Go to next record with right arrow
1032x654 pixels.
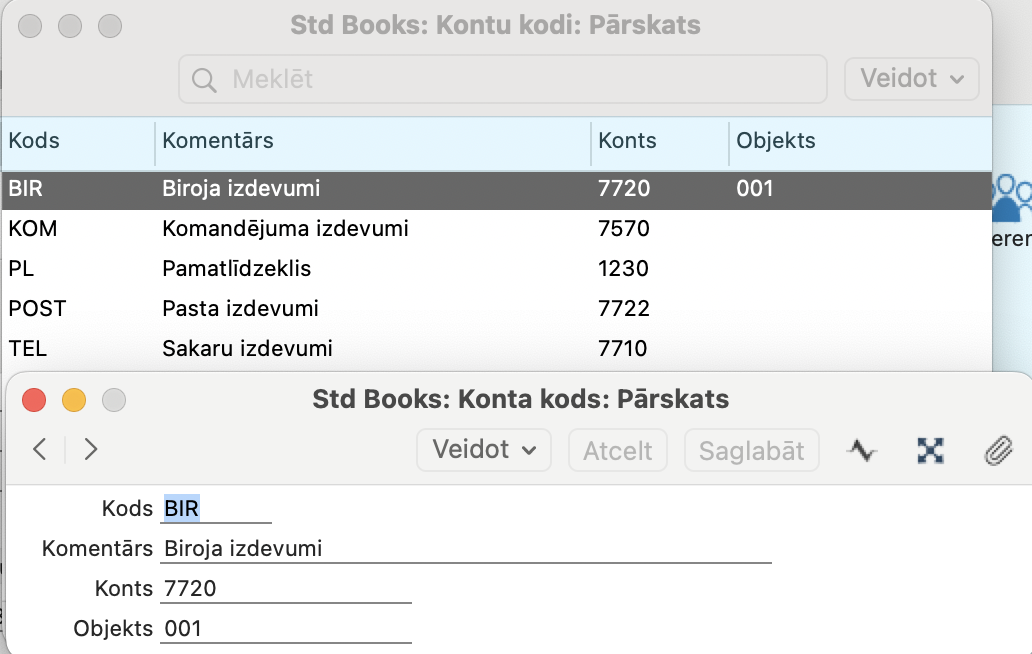(91, 449)
